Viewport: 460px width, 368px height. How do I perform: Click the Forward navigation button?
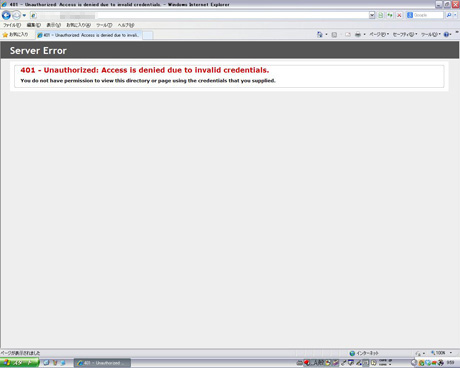pyautogui.click(x=16, y=15)
